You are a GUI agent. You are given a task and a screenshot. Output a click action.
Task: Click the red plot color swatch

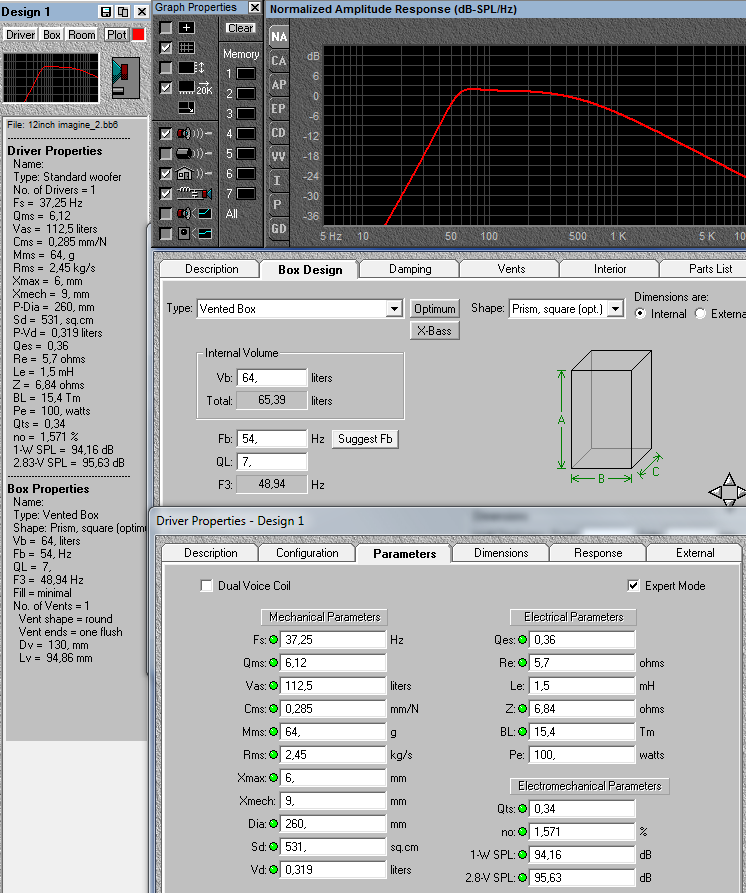pos(138,34)
